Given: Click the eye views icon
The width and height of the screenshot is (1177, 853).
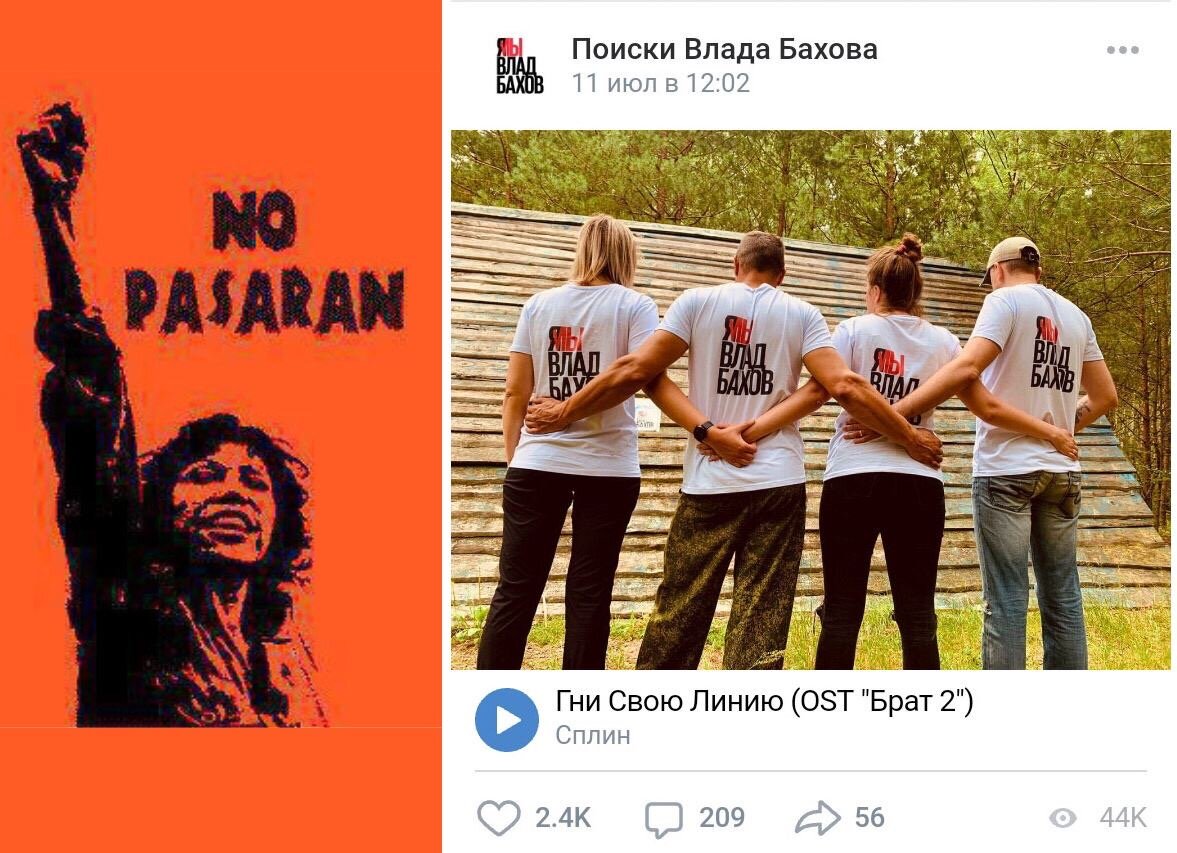Looking at the screenshot, I should 1063,818.
